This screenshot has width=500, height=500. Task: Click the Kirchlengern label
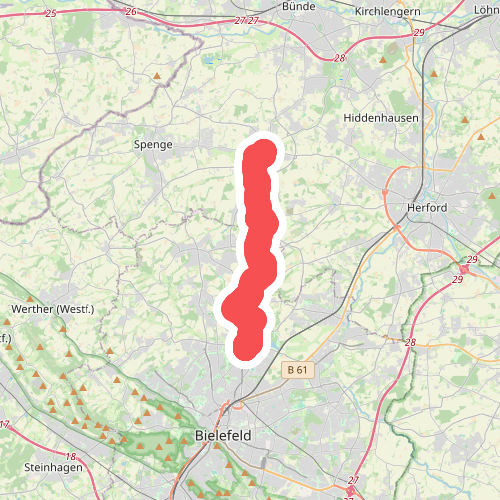coord(388,11)
